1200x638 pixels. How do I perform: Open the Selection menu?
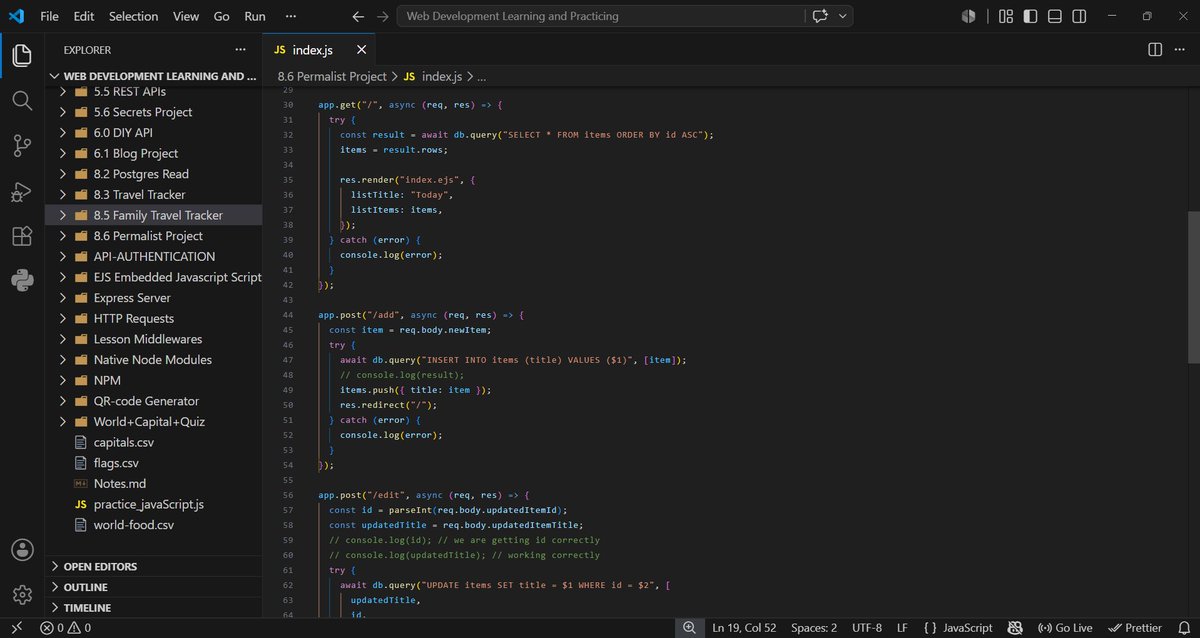click(133, 16)
